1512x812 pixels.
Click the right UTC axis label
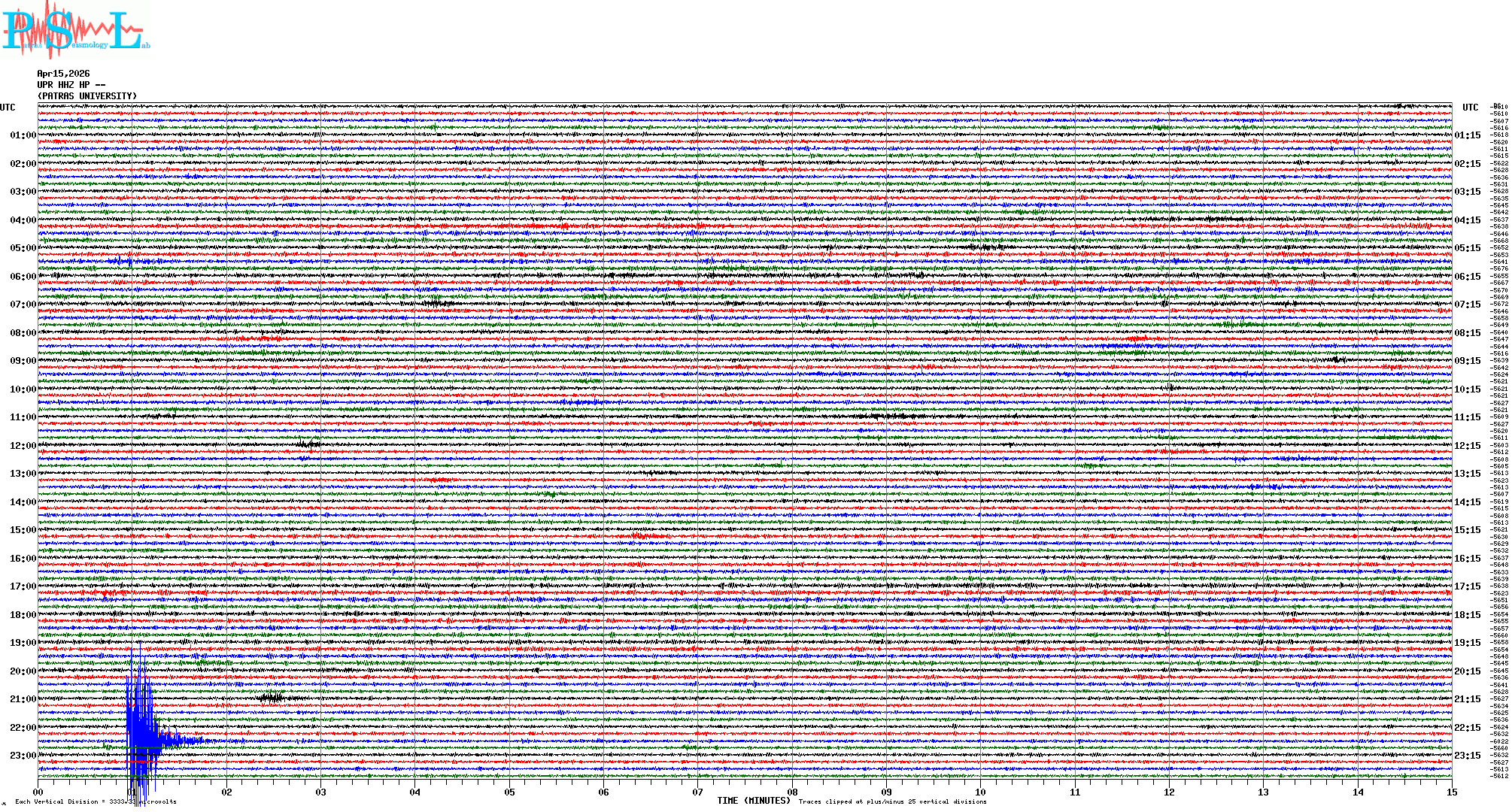[x=1470, y=108]
